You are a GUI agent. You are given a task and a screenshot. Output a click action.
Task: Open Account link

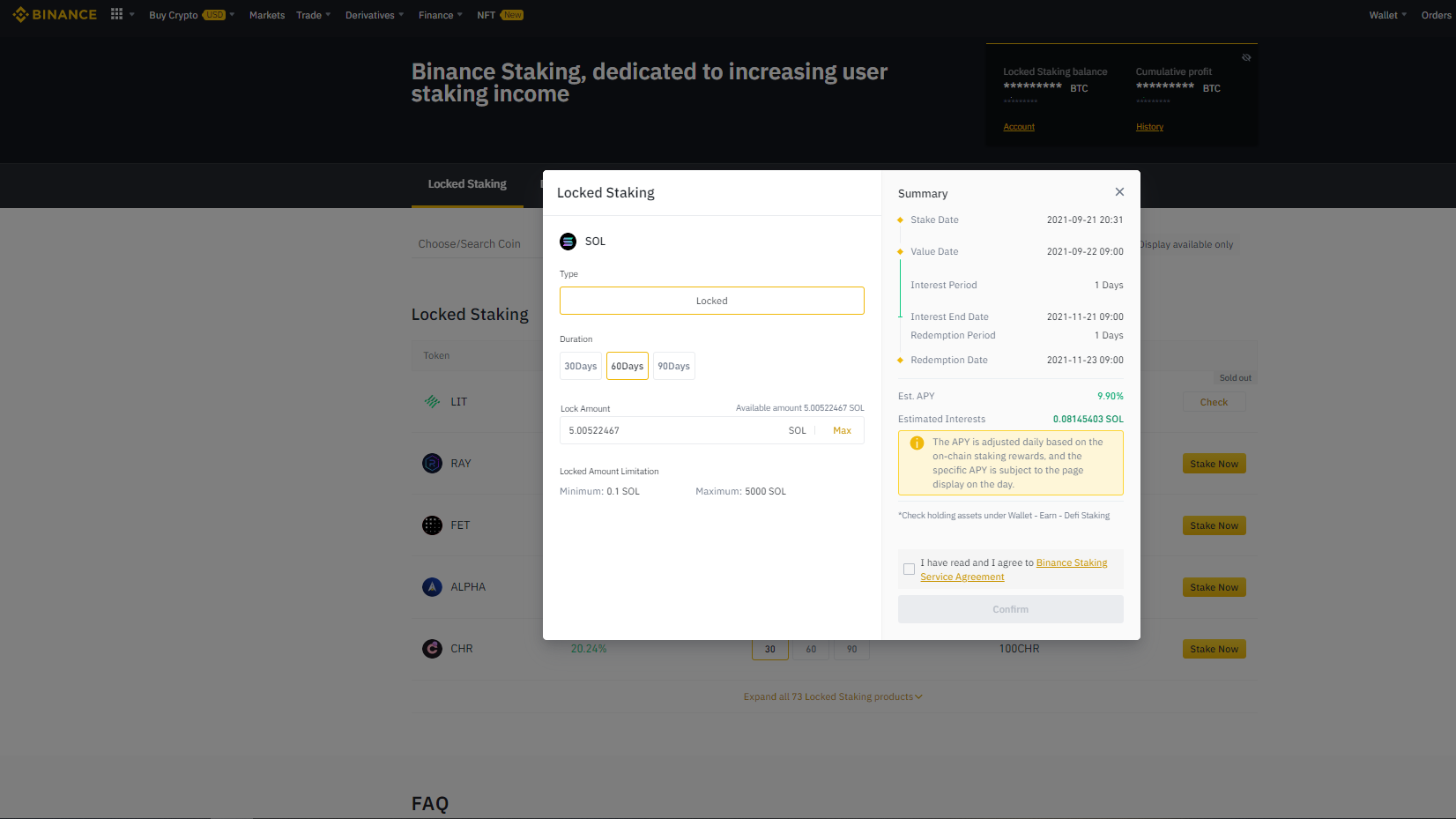coord(1019,127)
